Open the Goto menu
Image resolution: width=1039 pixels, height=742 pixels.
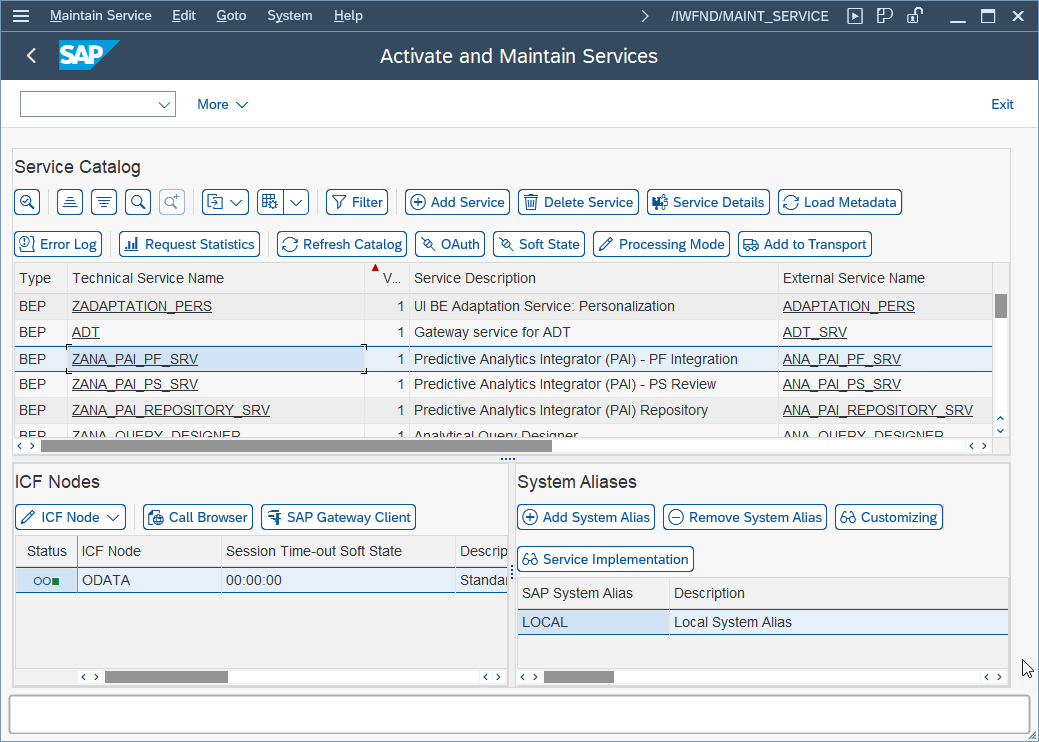[x=231, y=15]
